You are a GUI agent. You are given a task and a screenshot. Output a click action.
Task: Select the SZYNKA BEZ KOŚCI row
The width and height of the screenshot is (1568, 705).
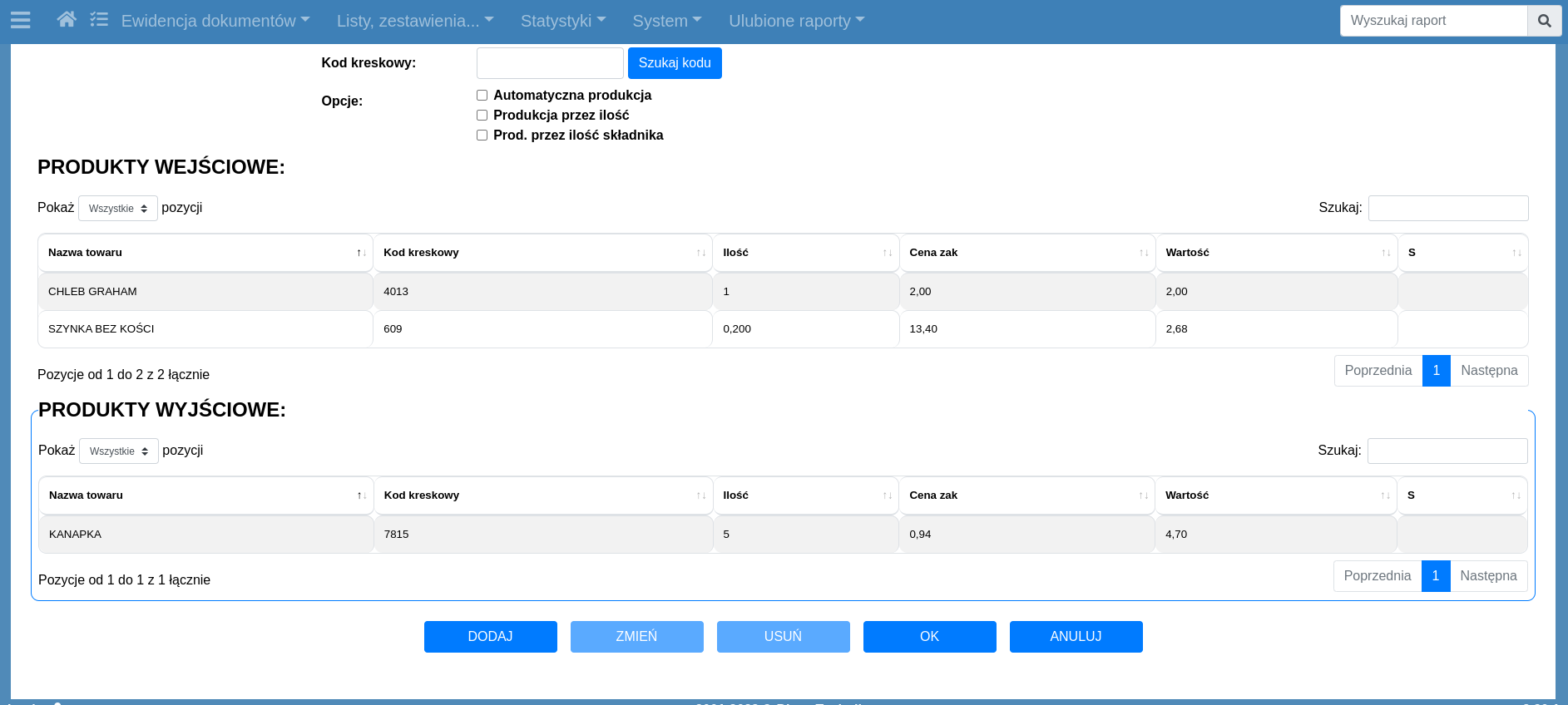coord(783,329)
